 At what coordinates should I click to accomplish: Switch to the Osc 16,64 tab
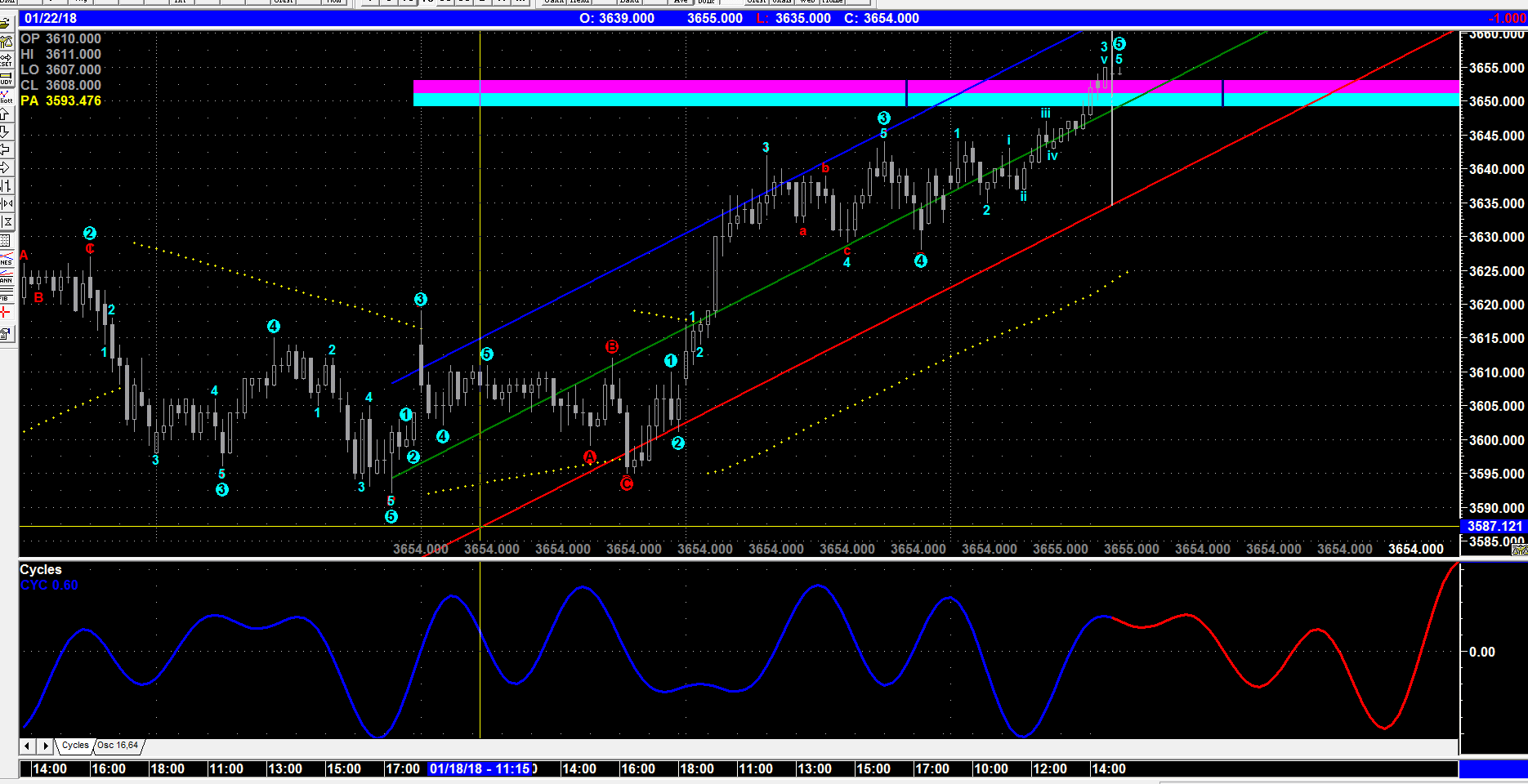[118, 745]
